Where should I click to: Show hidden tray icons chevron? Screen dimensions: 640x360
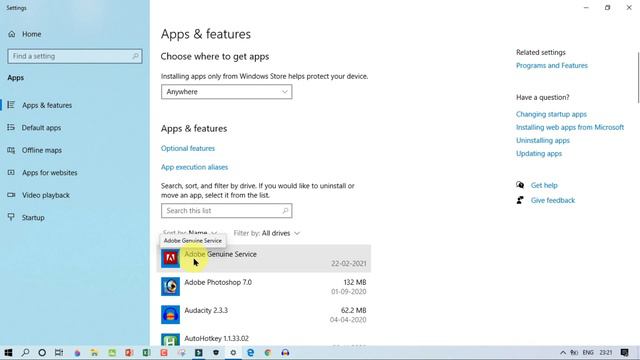click(563, 353)
